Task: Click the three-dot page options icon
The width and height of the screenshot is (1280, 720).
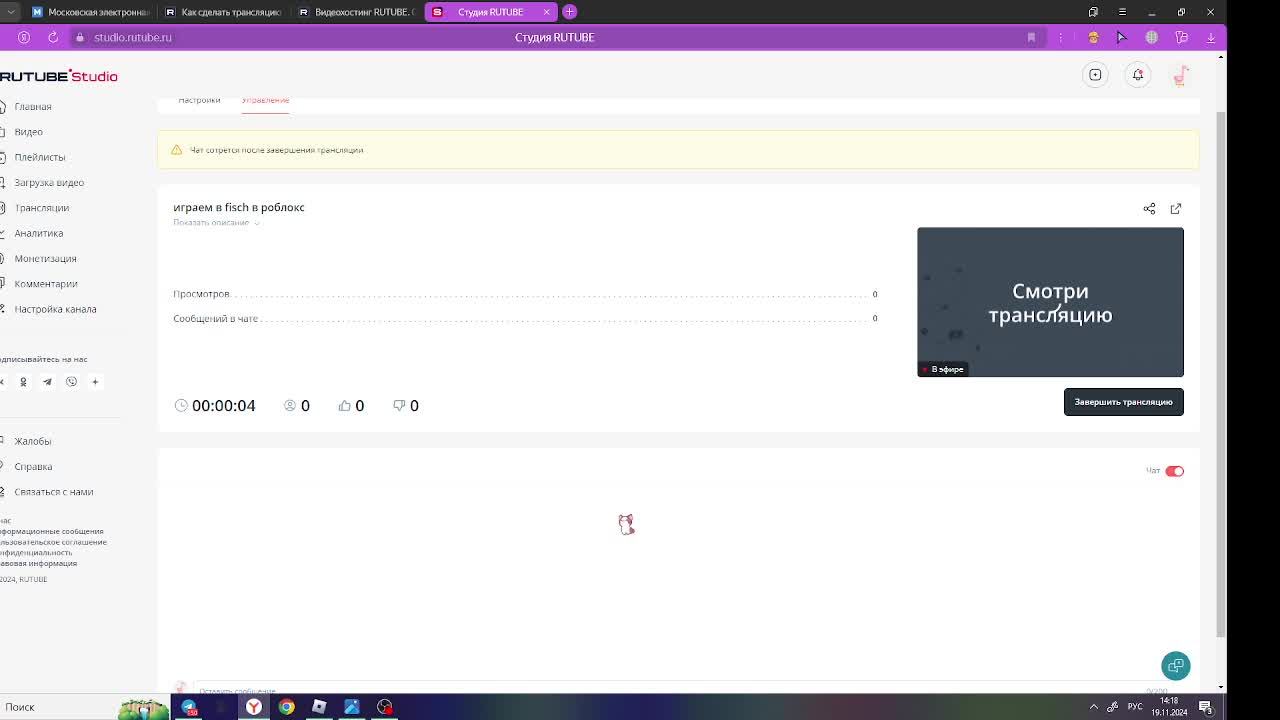Action: click(x=1060, y=37)
